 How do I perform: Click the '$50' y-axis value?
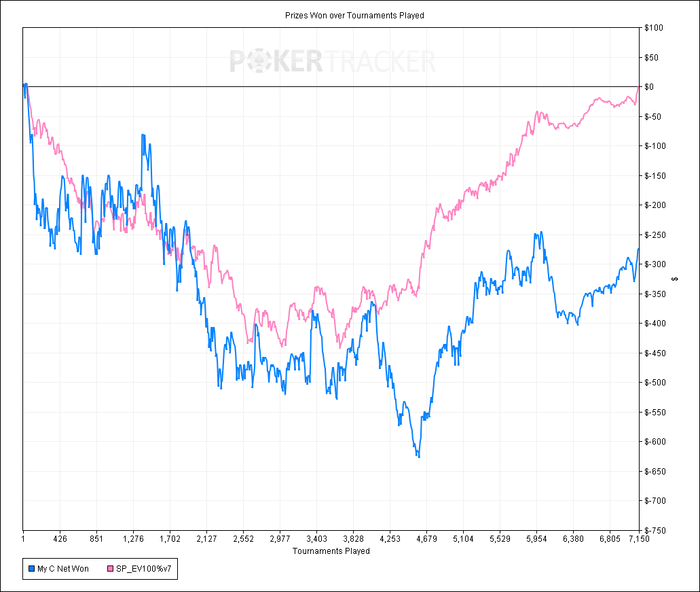(652, 58)
